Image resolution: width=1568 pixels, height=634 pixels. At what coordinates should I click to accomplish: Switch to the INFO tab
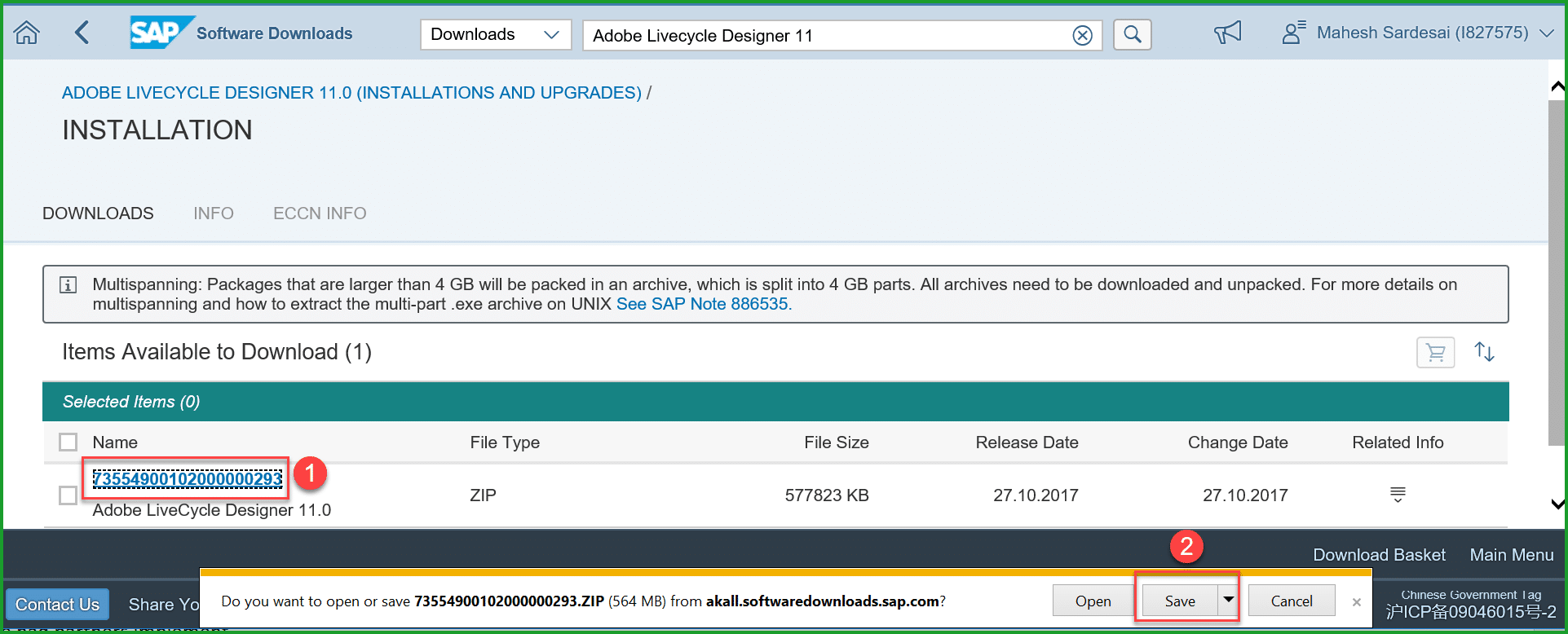point(214,214)
